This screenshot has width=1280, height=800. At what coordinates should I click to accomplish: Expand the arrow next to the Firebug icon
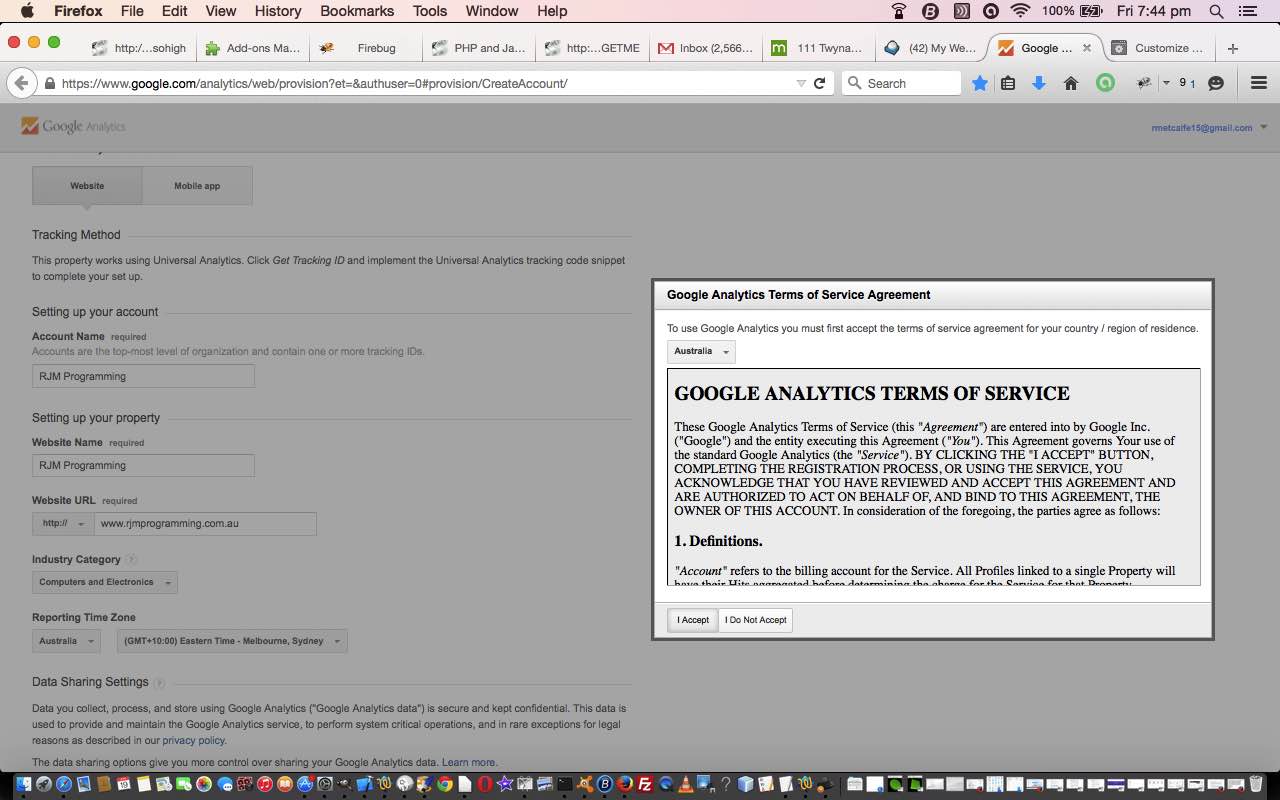click(1166, 84)
